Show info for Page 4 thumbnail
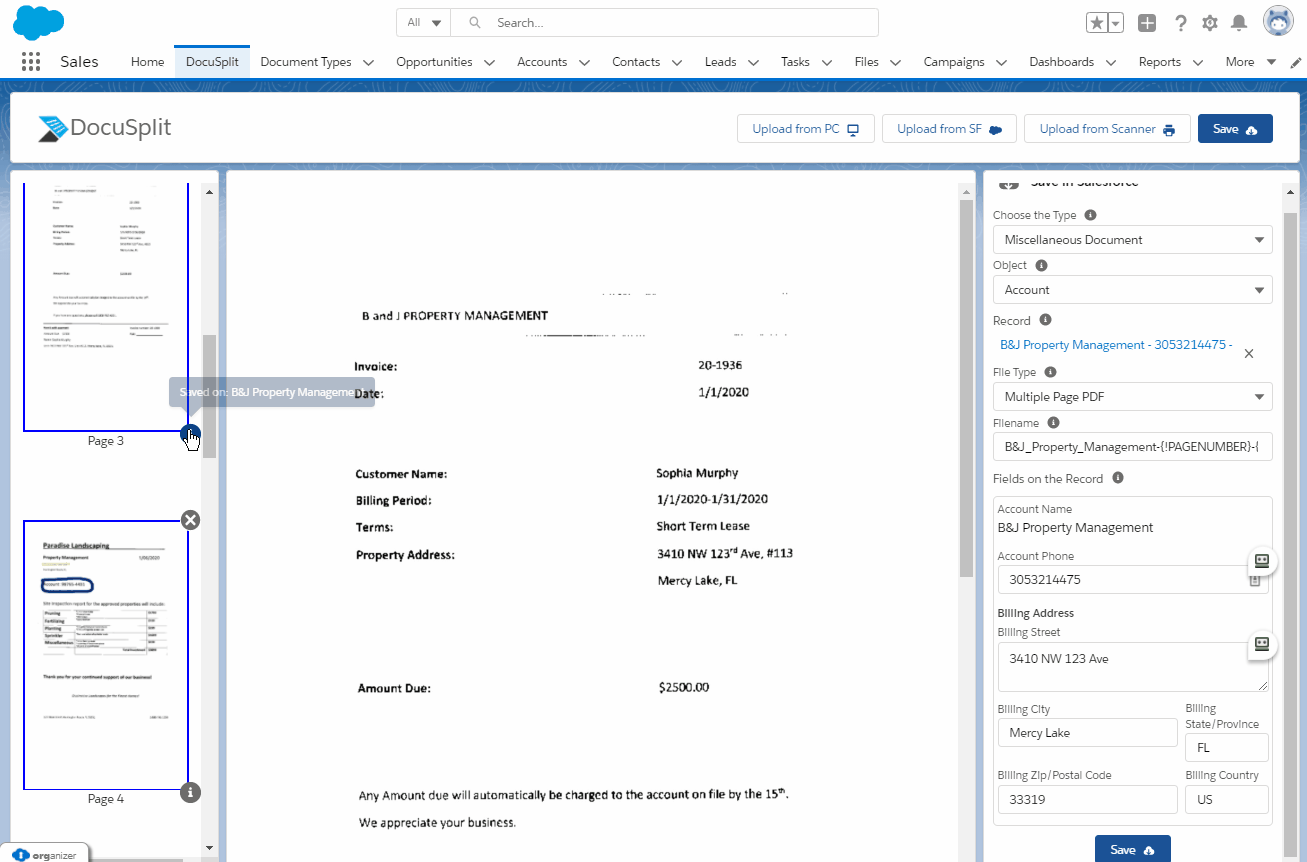The image size is (1307, 862). click(x=191, y=792)
